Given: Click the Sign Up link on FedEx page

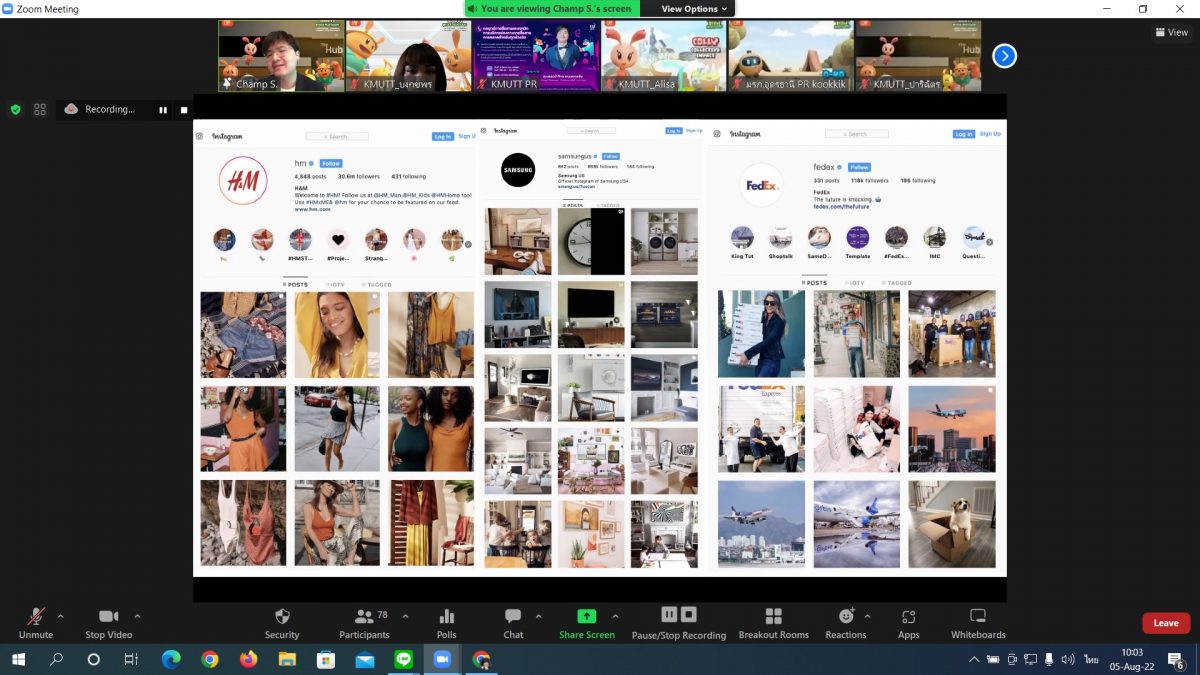Looking at the screenshot, I should pyautogui.click(x=990, y=134).
